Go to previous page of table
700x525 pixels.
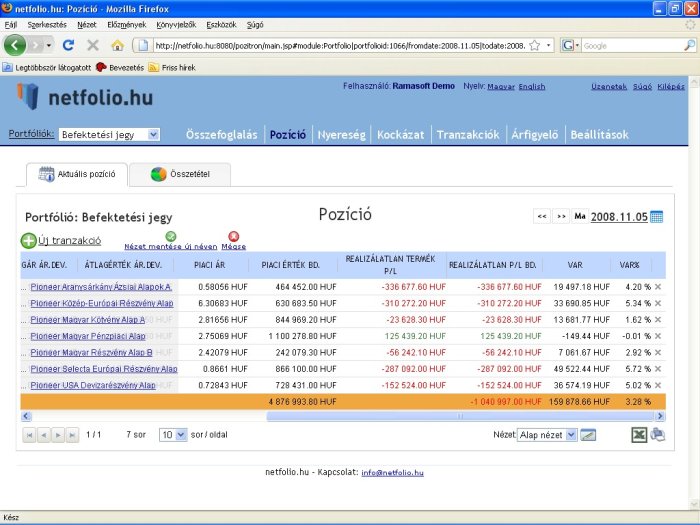point(44,435)
